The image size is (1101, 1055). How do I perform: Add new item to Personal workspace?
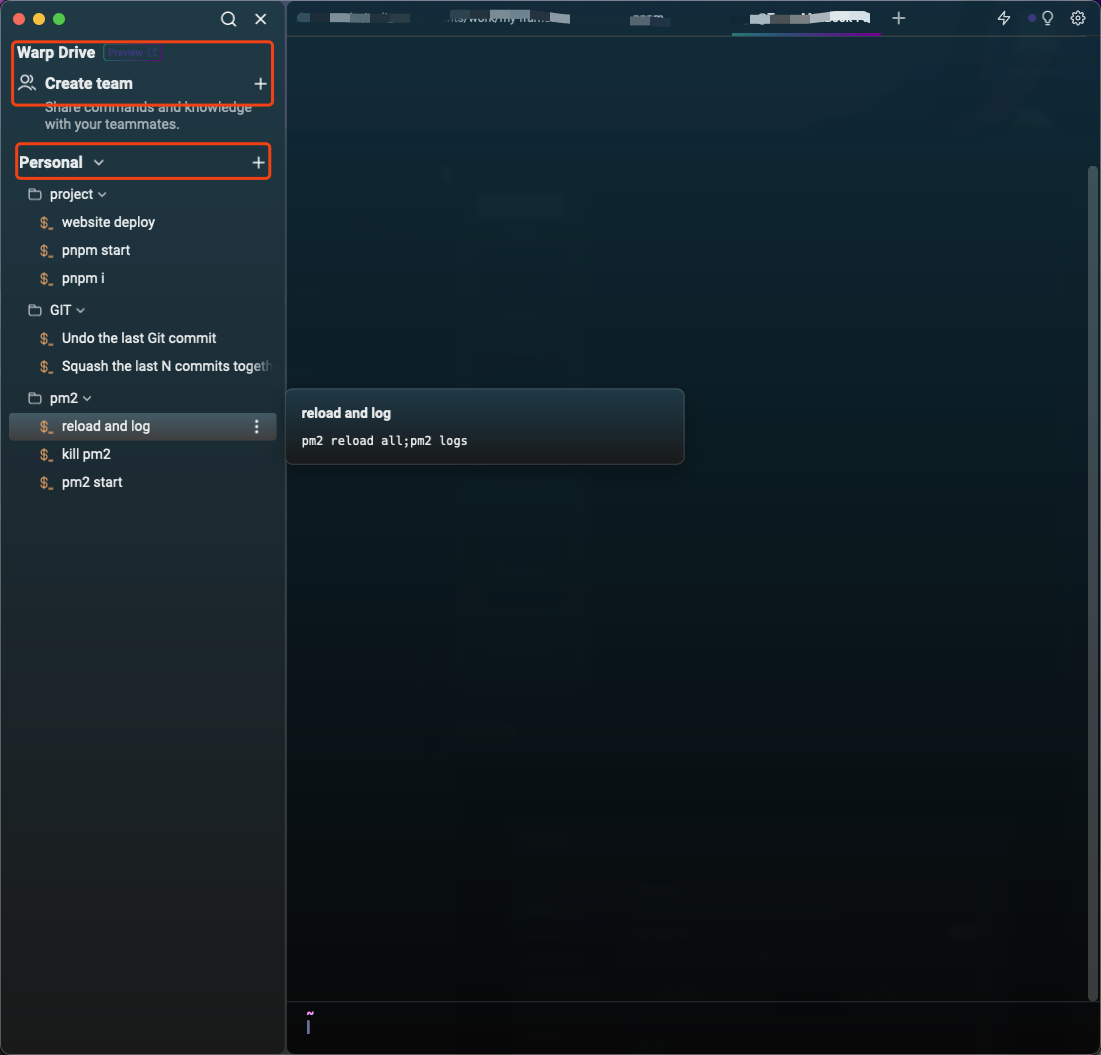pos(258,162)
